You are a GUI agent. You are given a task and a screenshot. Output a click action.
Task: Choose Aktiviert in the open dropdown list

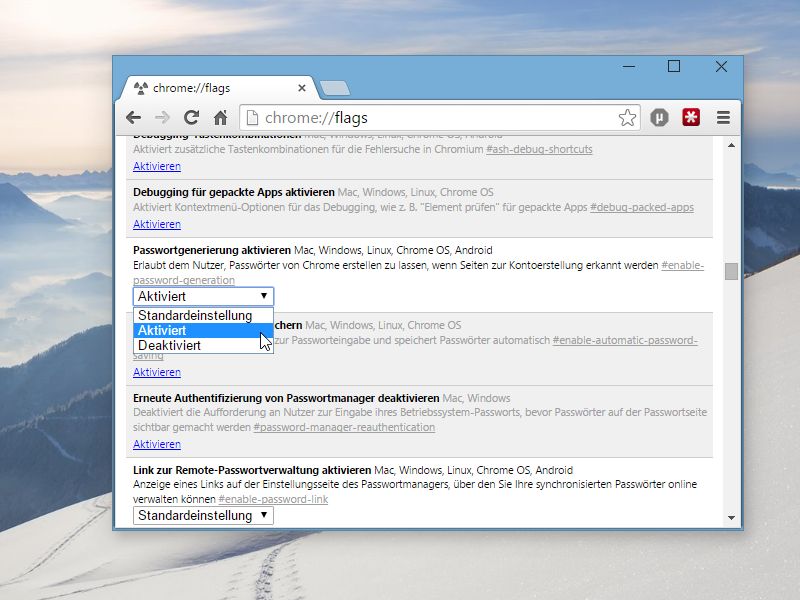pos(203,331)
